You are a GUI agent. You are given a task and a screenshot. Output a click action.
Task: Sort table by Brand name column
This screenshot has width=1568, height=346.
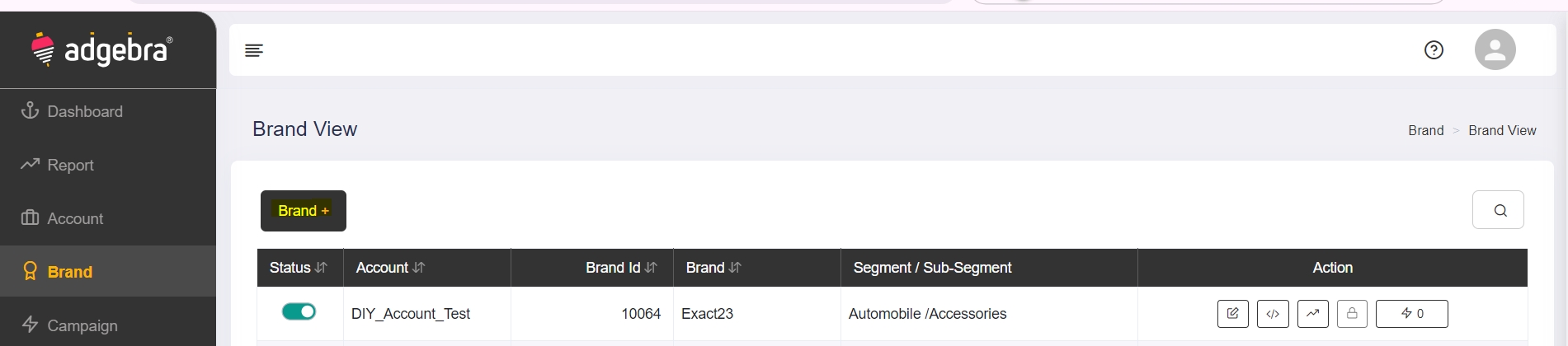(735, 268)
